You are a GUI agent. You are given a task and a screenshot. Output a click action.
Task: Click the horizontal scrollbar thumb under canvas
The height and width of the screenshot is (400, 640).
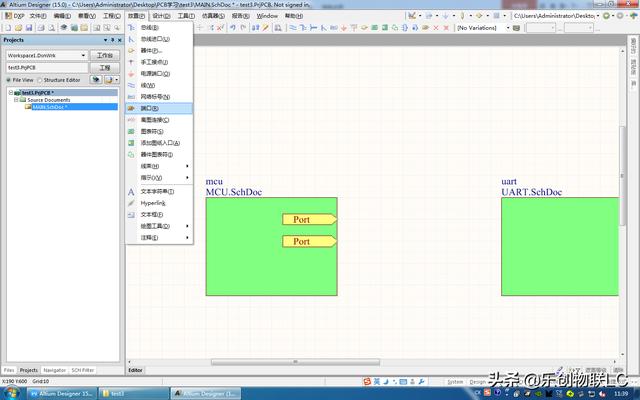click(x=295, y=362)
